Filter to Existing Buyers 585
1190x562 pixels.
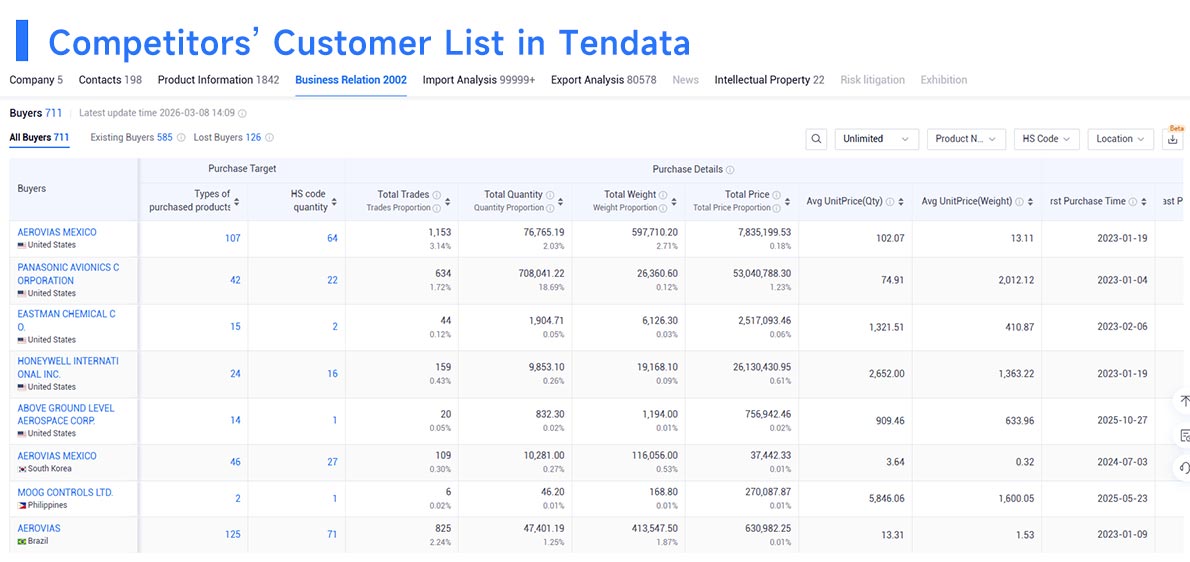tap(131, 138)
